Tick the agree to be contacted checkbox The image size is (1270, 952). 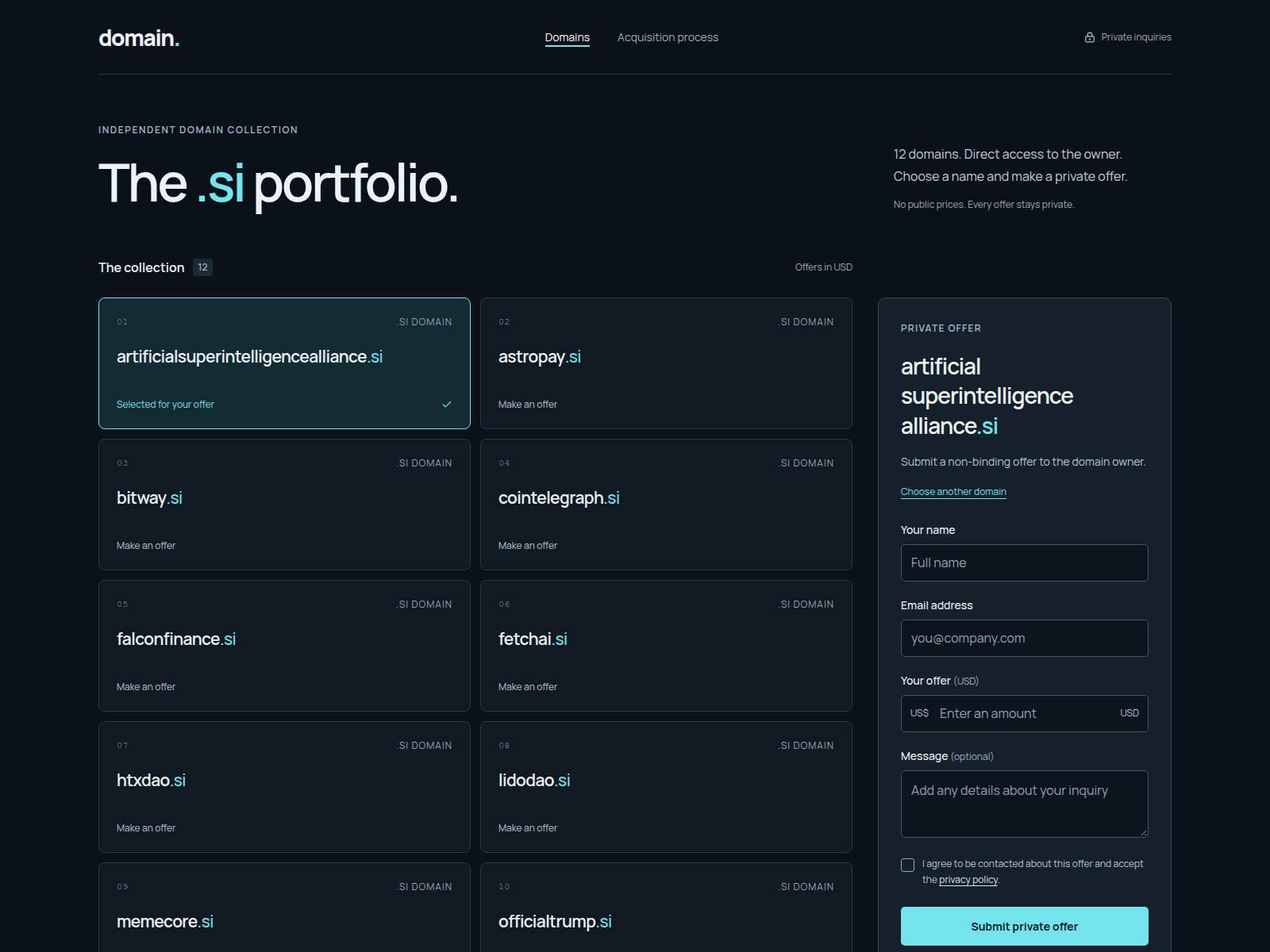click(x=907, y=865)
